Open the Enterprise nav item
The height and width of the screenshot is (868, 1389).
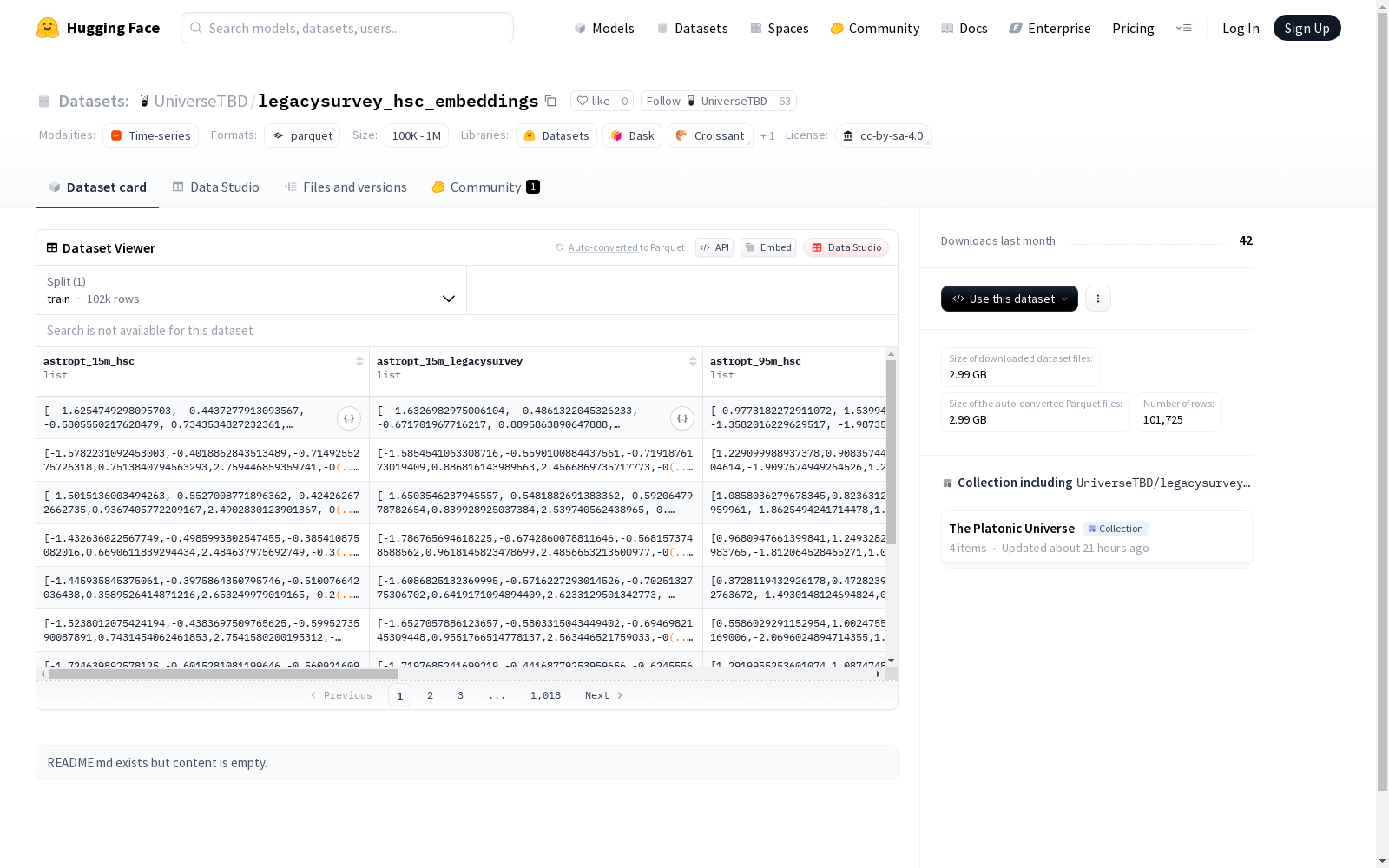pyautogui.click(x=1050, y=28)
